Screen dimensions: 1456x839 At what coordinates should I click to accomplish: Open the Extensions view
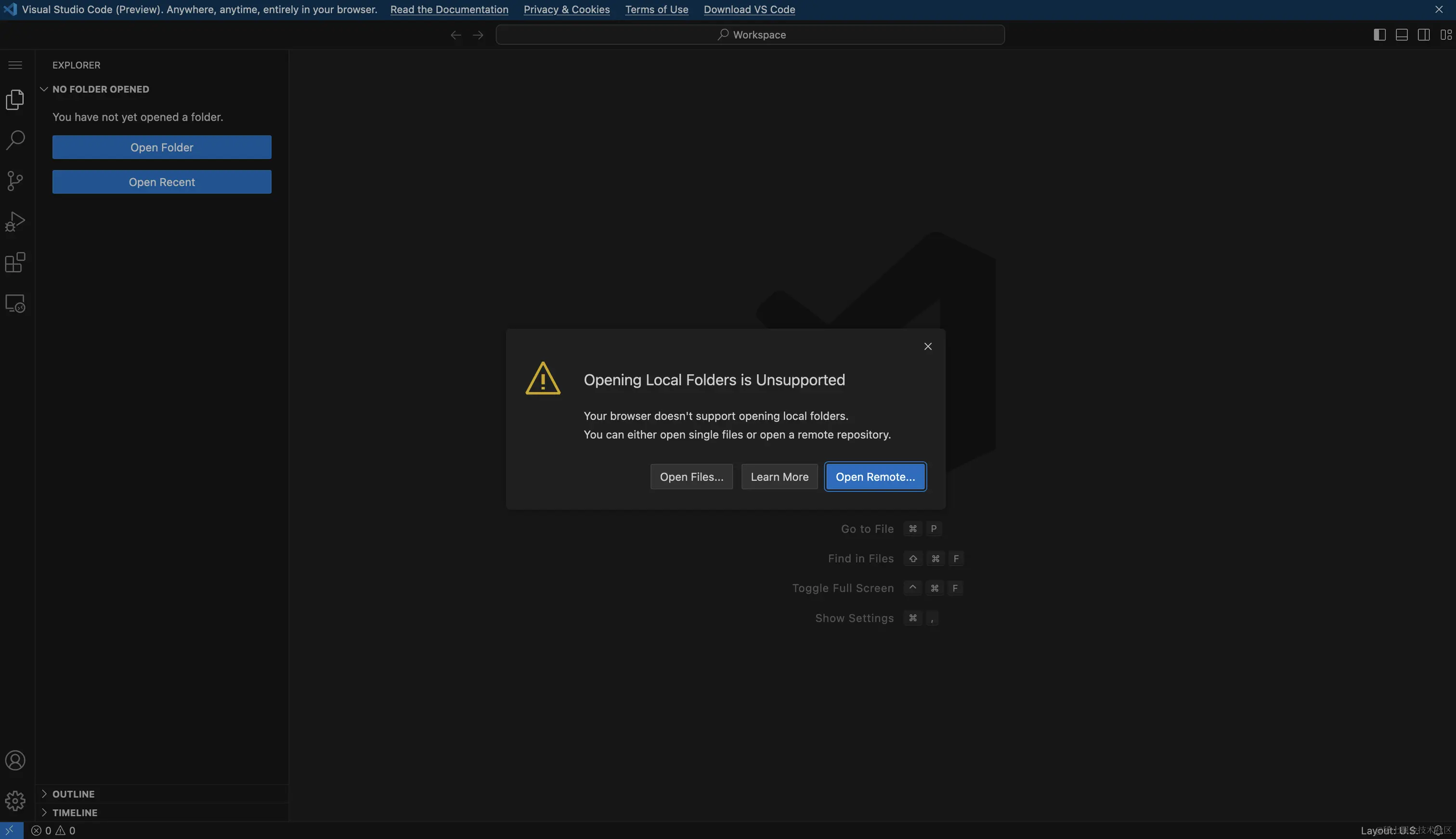[15, 262]
